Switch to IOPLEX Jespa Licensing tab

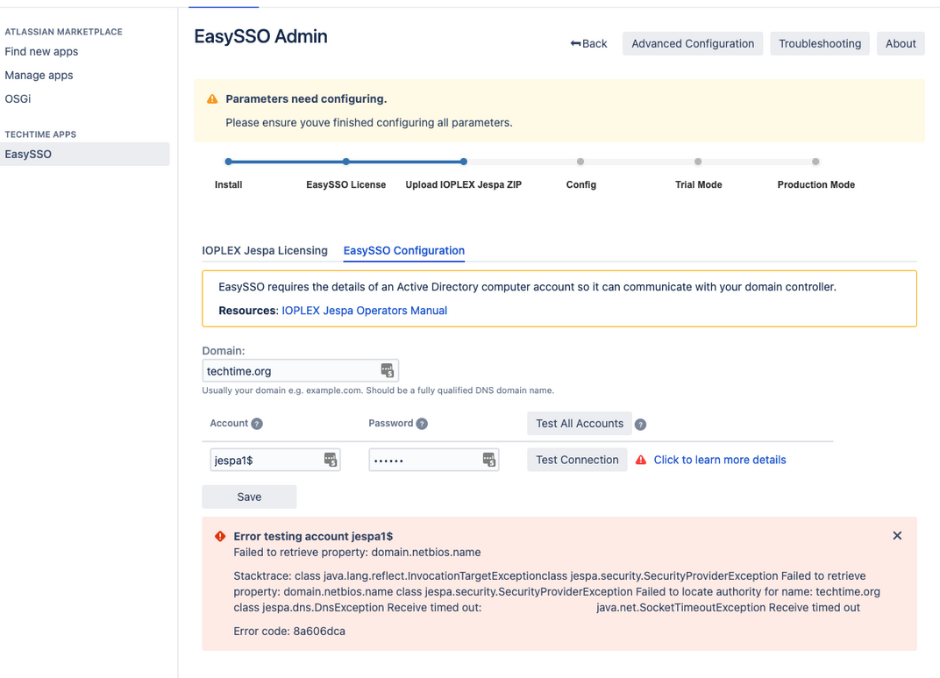coord(265,251)
